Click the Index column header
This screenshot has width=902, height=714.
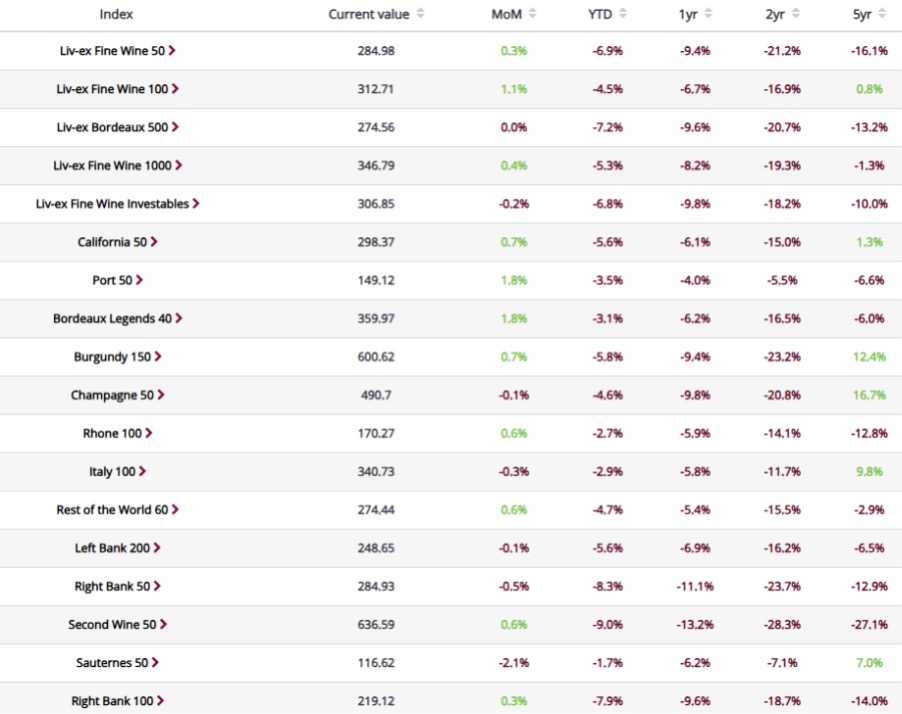click(x=116, y=14)
